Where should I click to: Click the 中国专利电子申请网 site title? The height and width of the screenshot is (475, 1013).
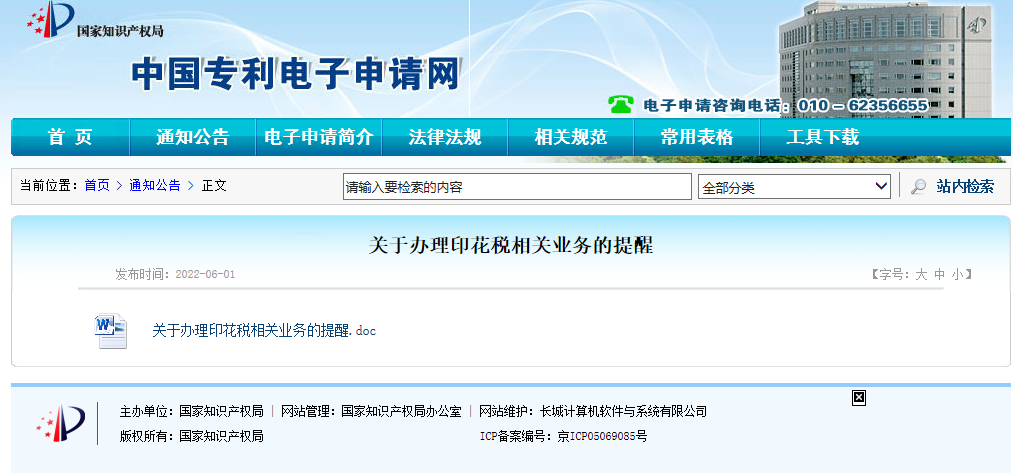296,74
